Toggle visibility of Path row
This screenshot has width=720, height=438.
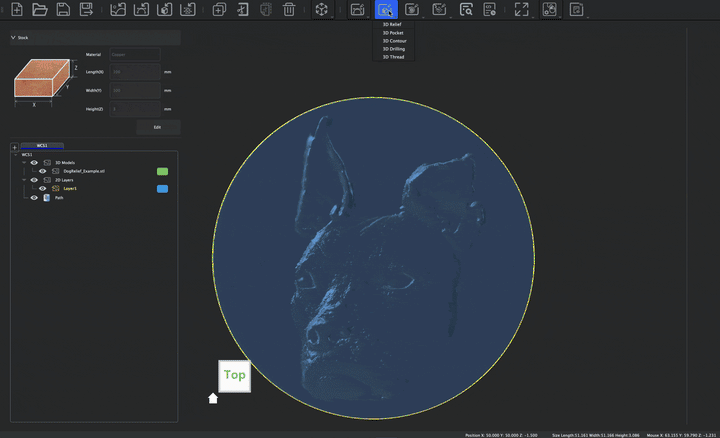pos(34,198)
